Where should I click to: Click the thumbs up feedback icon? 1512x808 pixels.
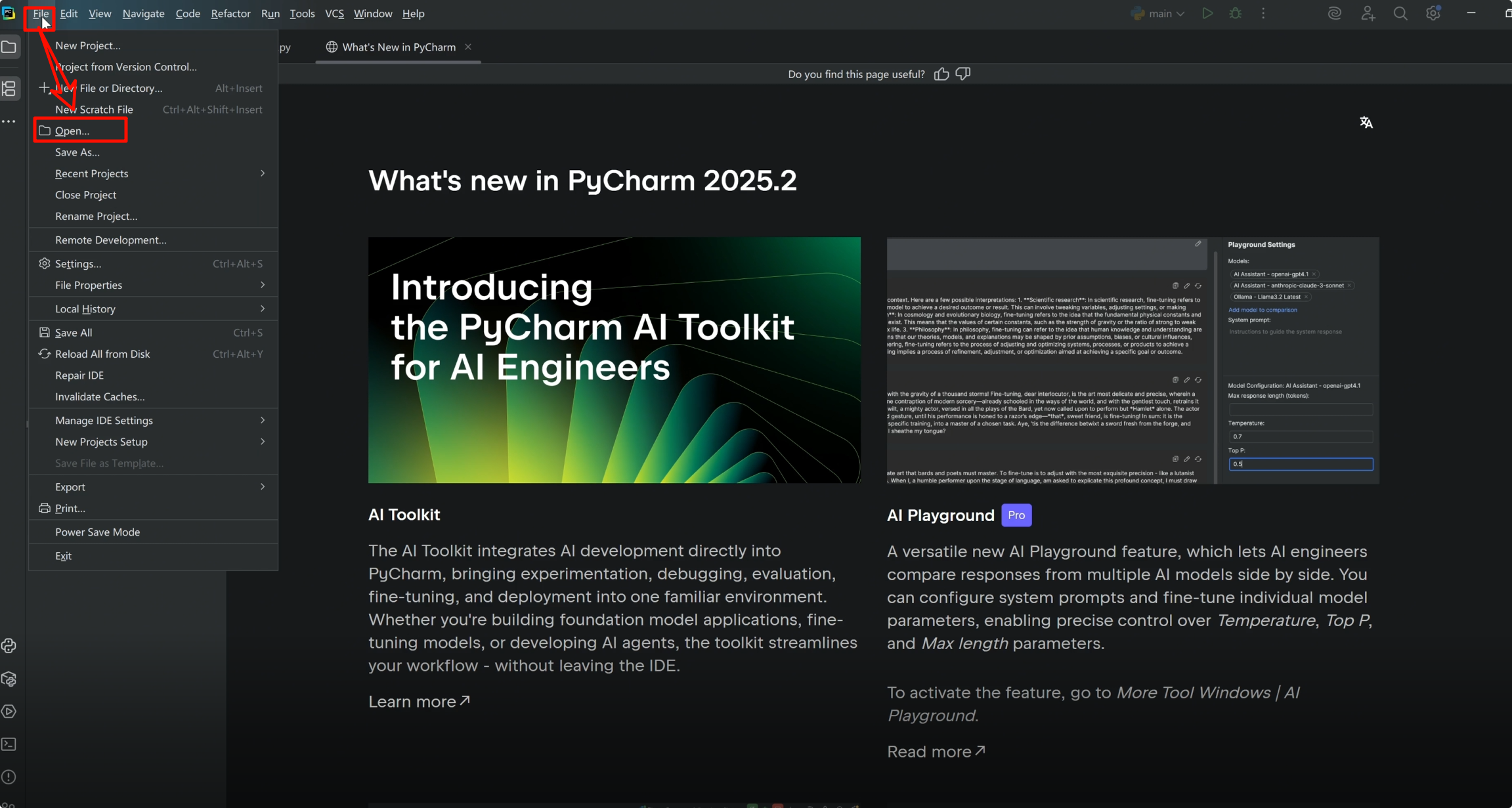941,74
